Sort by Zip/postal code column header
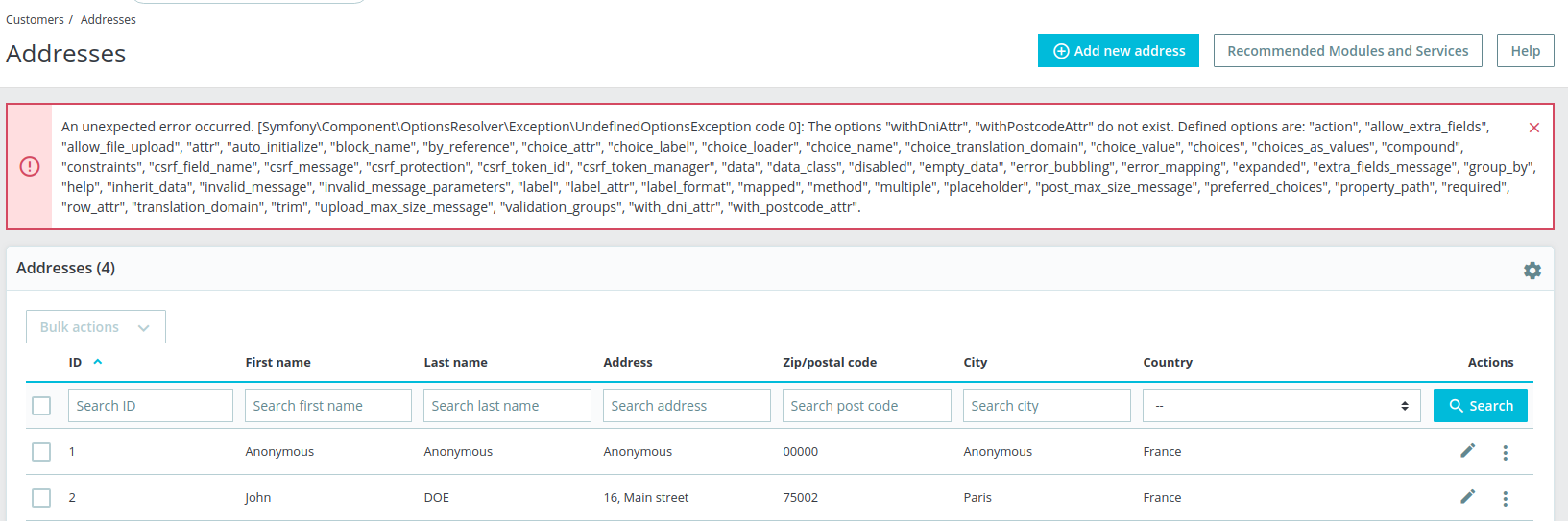 tap(830, 363)
